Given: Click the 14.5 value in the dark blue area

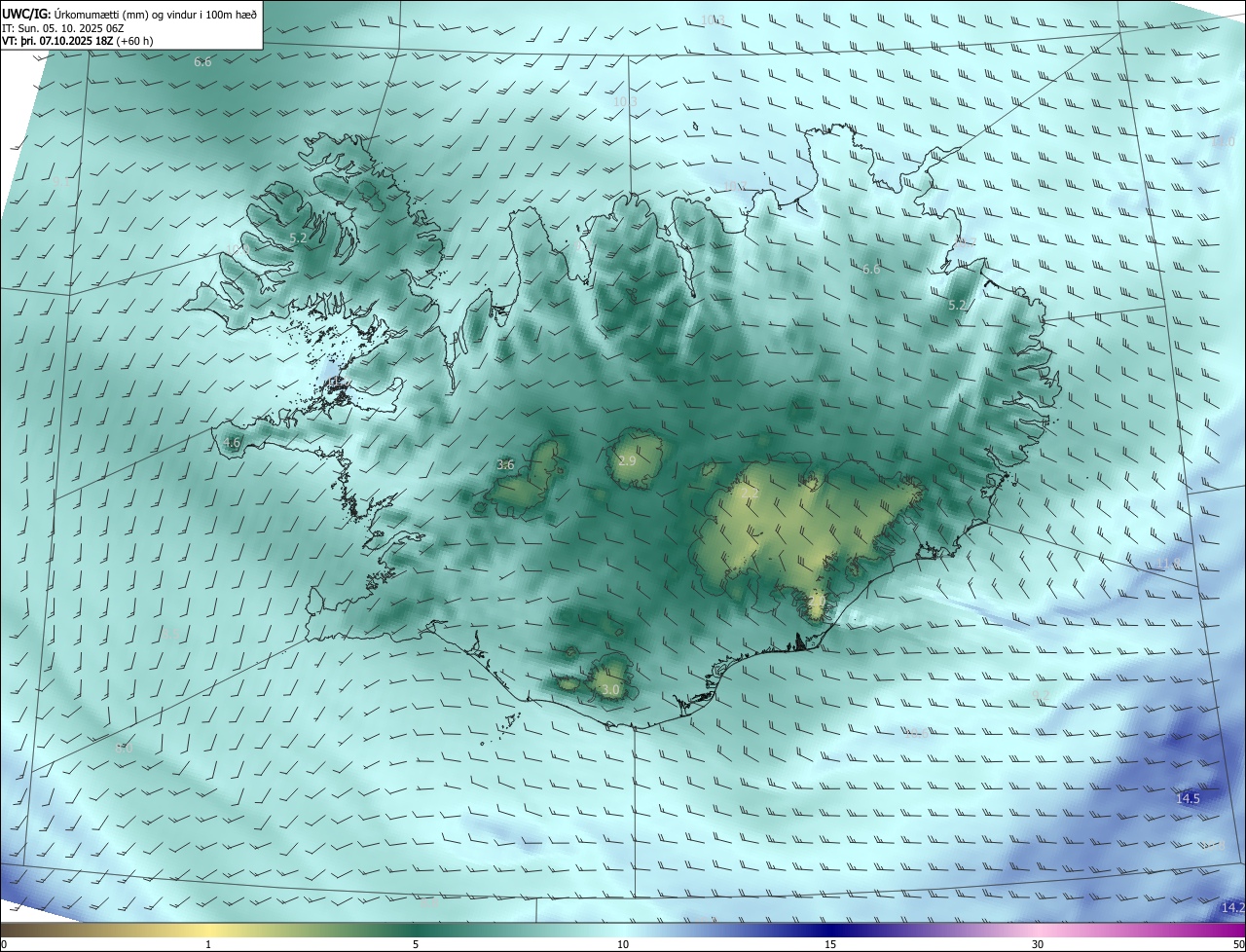Looking at the screenshot, I should [x=1189, y=798].
